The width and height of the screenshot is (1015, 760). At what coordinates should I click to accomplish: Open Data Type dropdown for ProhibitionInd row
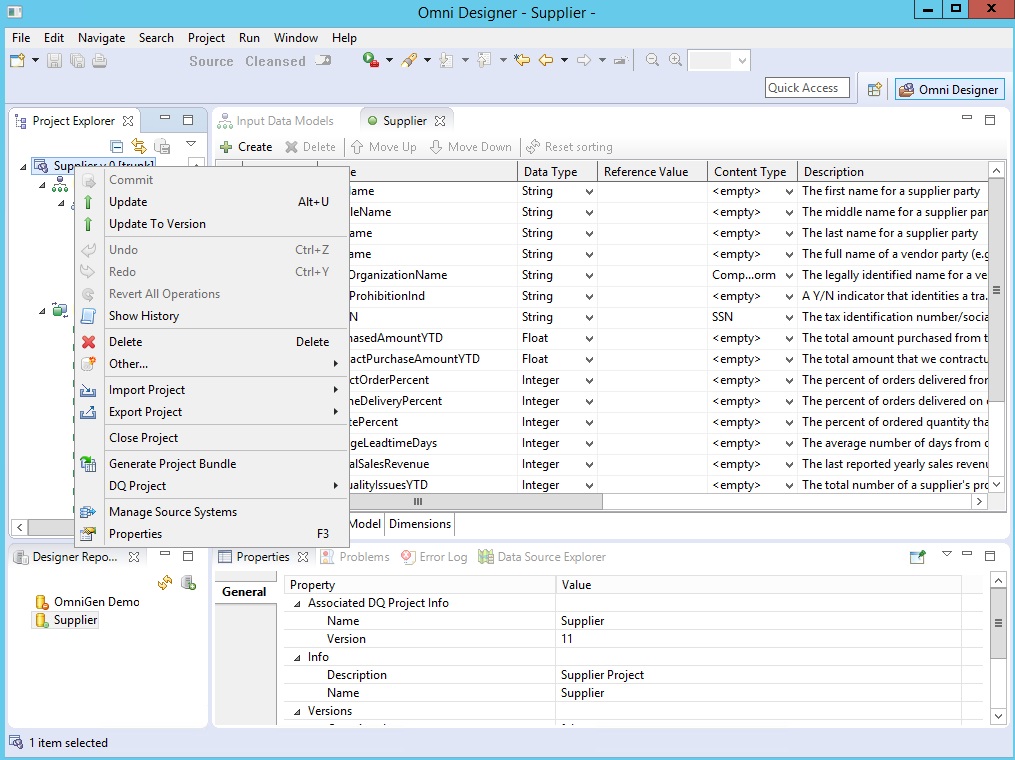589,296
